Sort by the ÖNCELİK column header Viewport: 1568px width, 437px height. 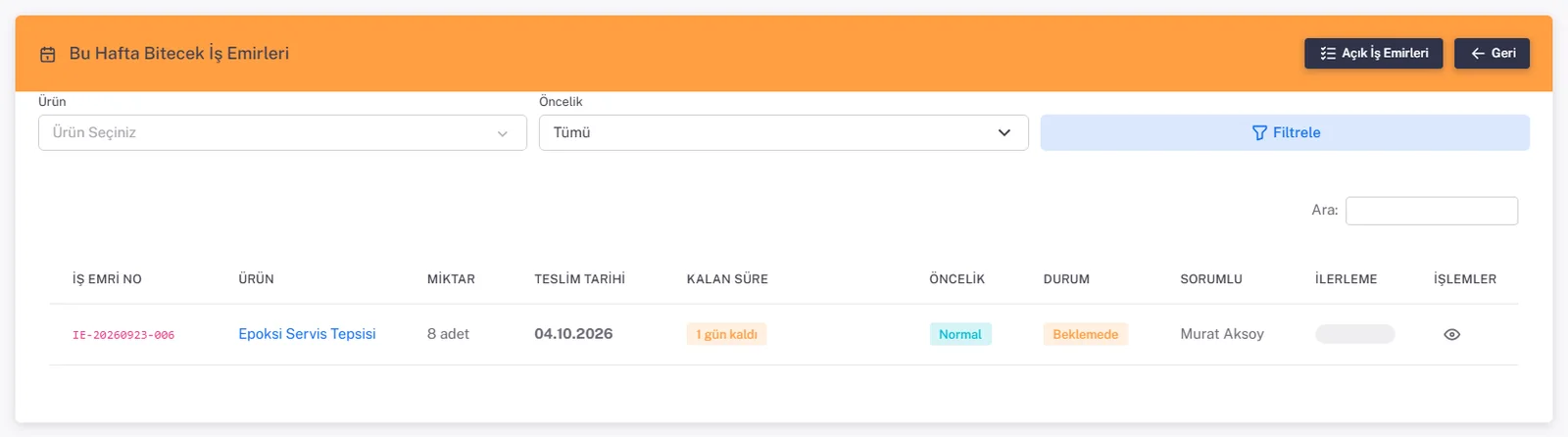(956, 279)
